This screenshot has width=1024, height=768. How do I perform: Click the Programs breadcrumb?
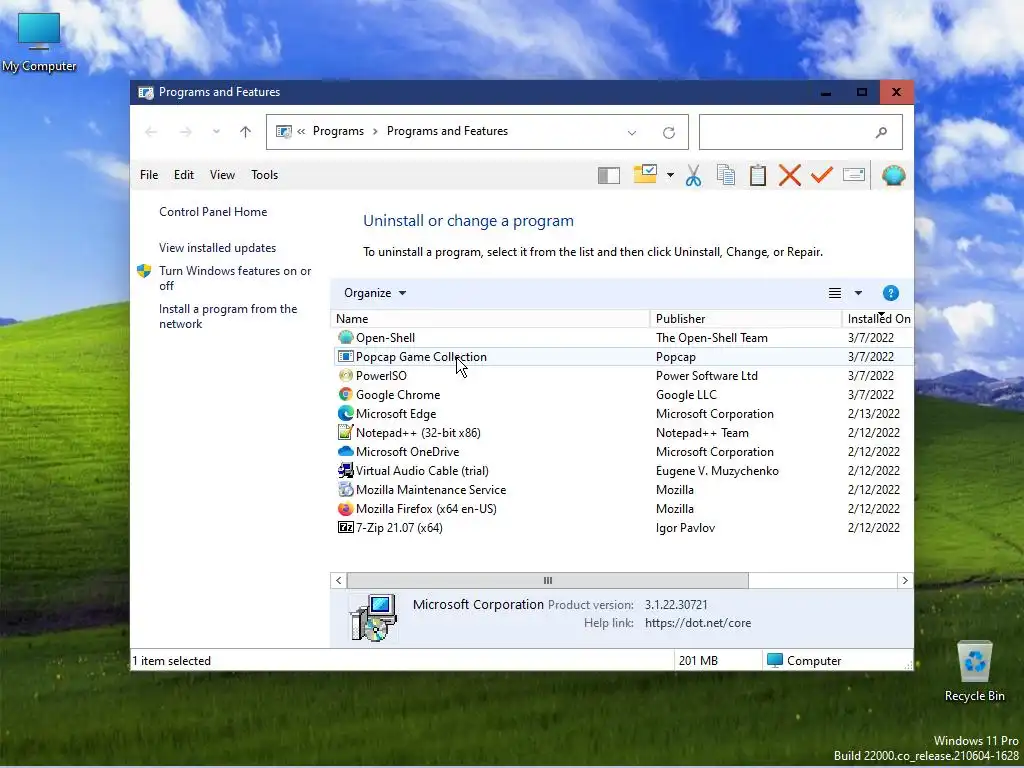pyautogui.click(x=338, y=131)
